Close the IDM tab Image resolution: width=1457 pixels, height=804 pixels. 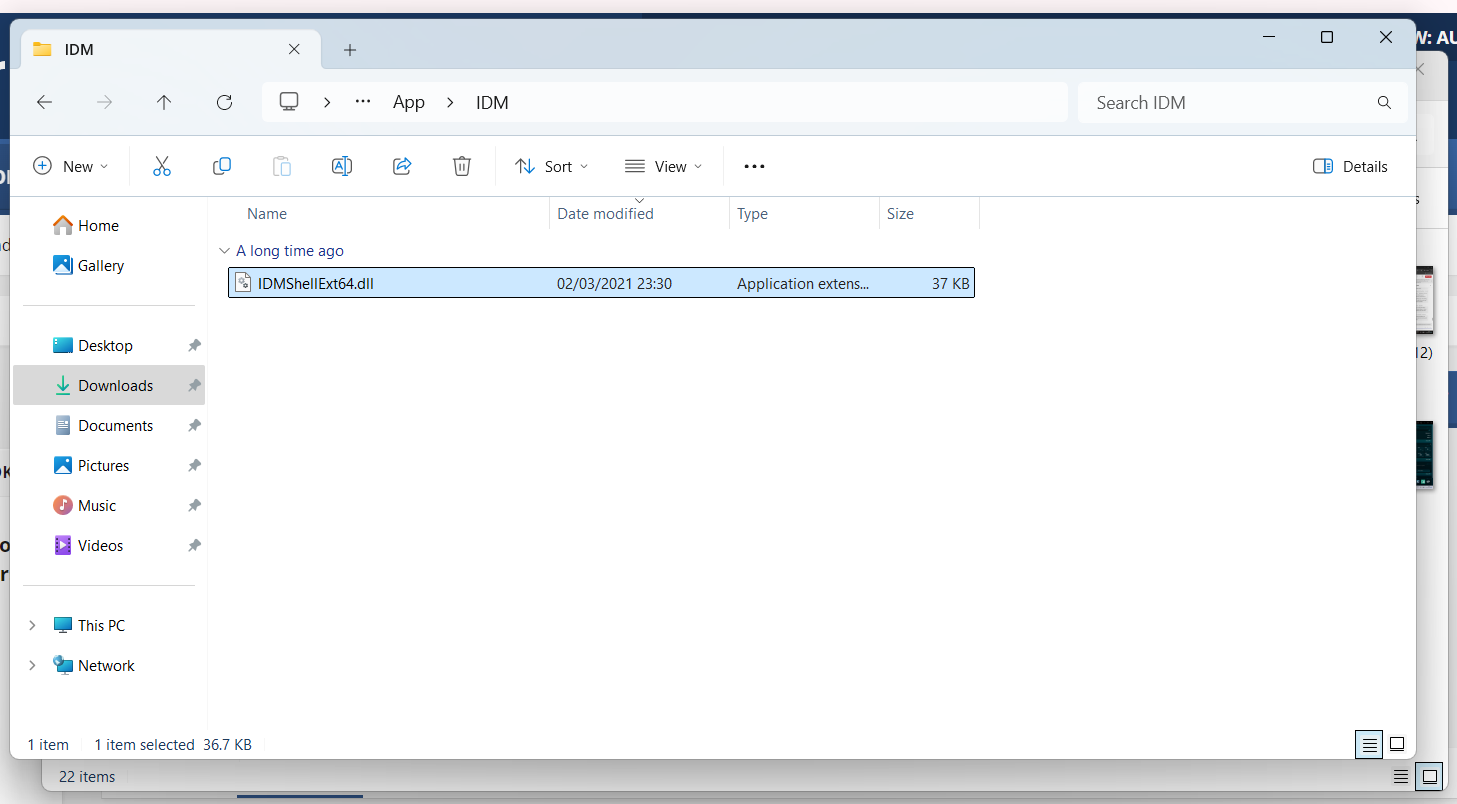294,49
